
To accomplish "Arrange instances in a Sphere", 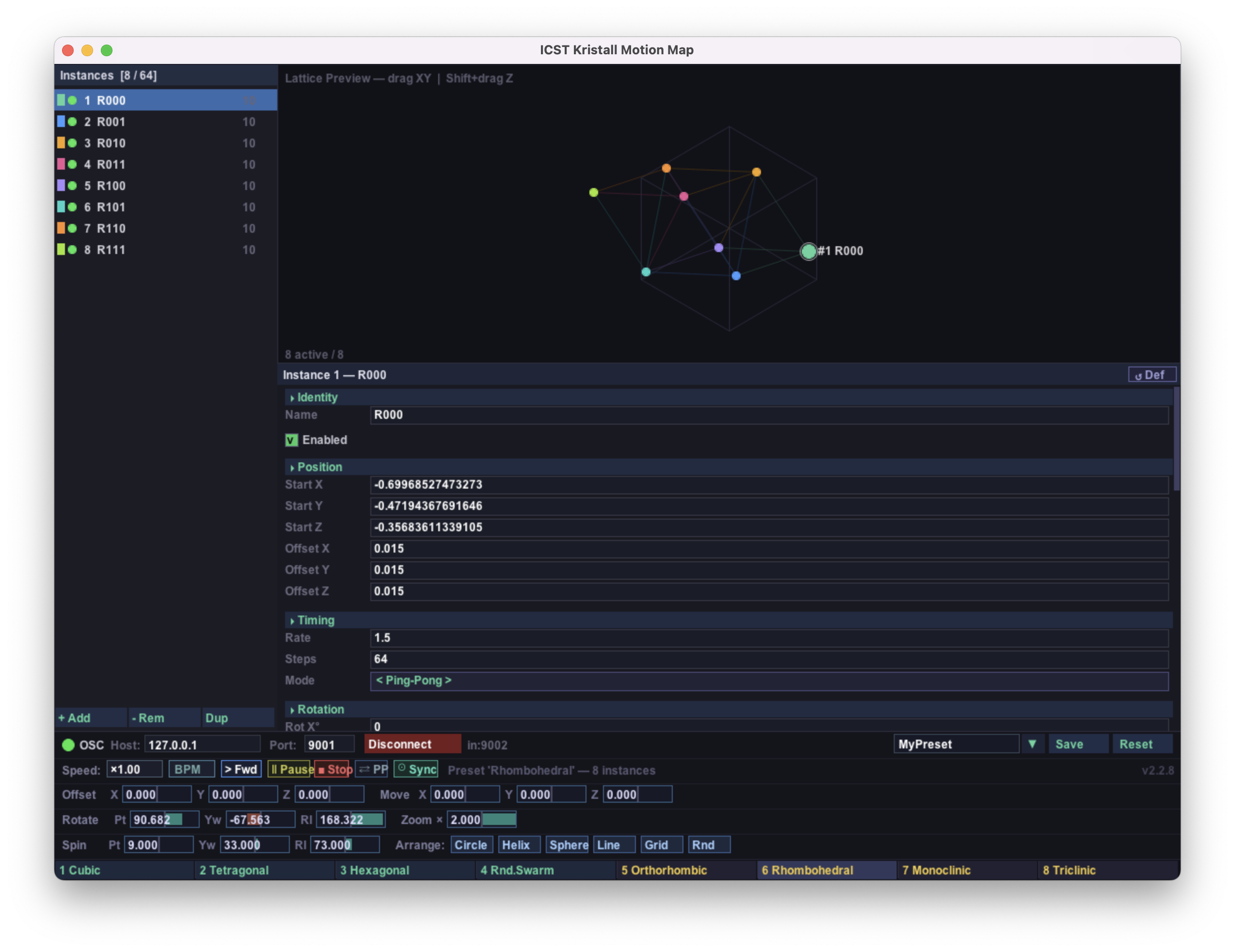I will pyautogui.click(x=567, y=845).
